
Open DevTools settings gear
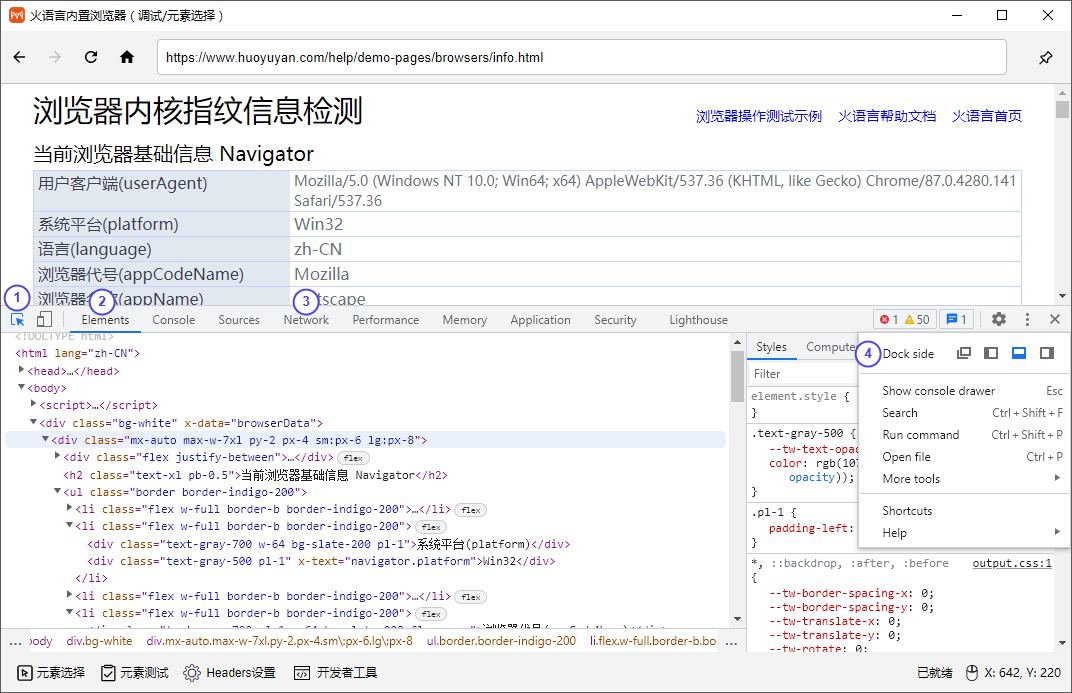click(x=999, y=319)
